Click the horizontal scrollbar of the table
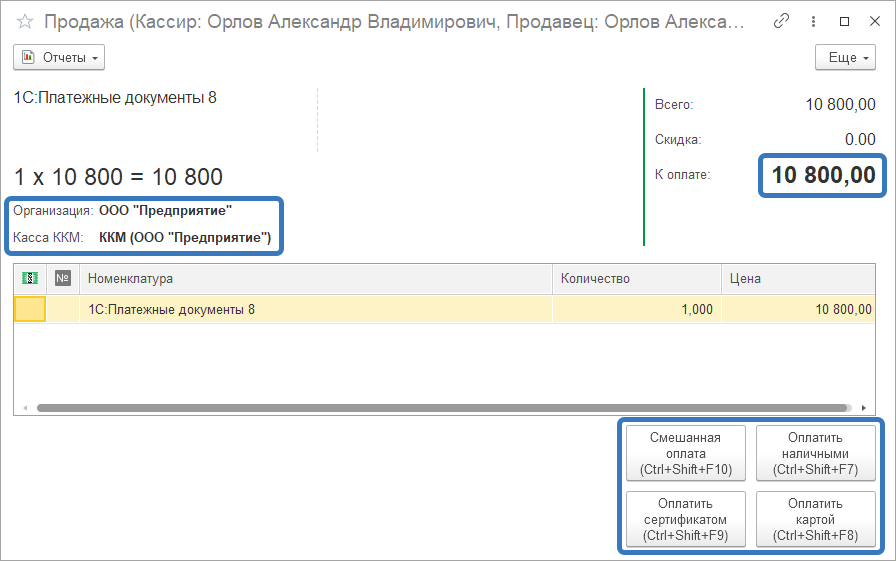The image size is (896, 561). [442, 408]
